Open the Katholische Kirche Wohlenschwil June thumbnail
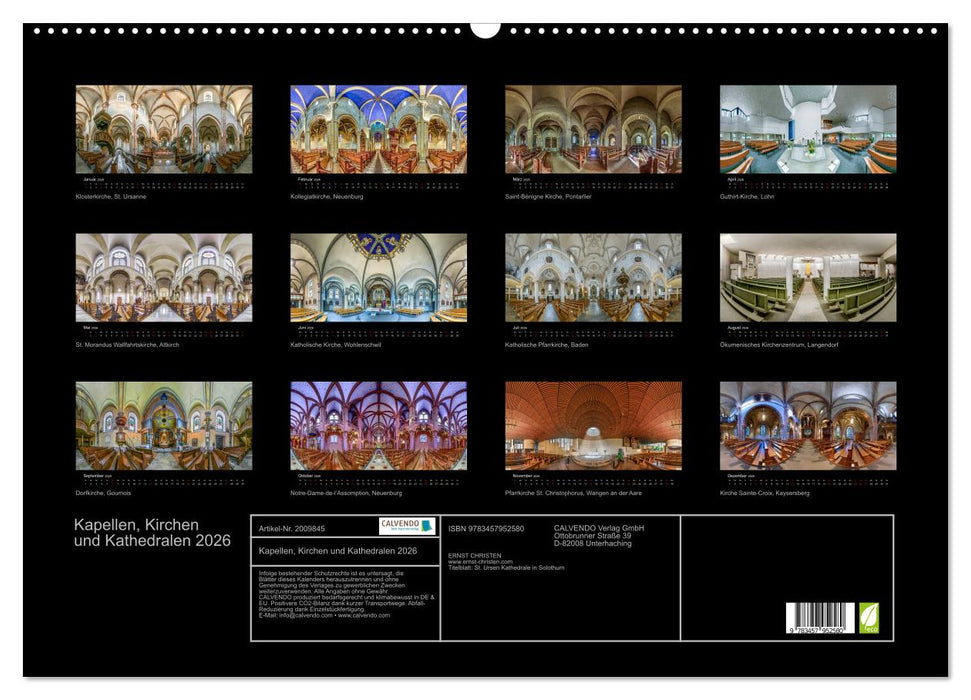Viewport: 971px width, 700px height. point(378,278)
